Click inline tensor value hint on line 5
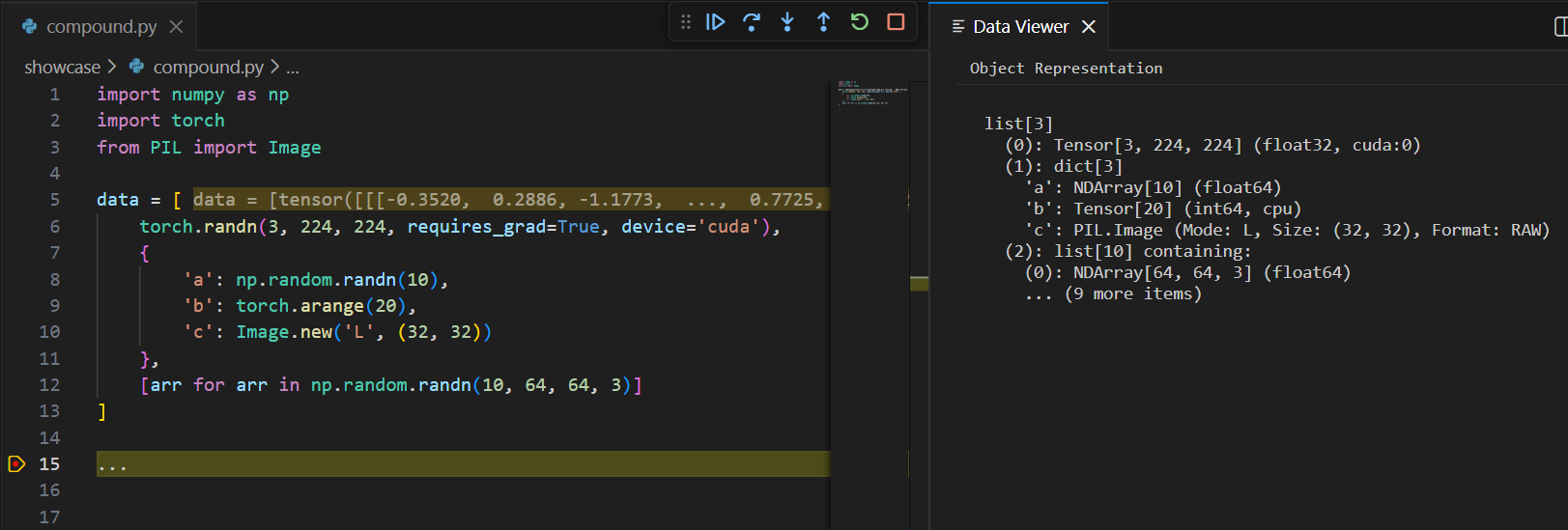Image resolution: width=1568 pixels, height=530 pixels. tap(509, 200)
